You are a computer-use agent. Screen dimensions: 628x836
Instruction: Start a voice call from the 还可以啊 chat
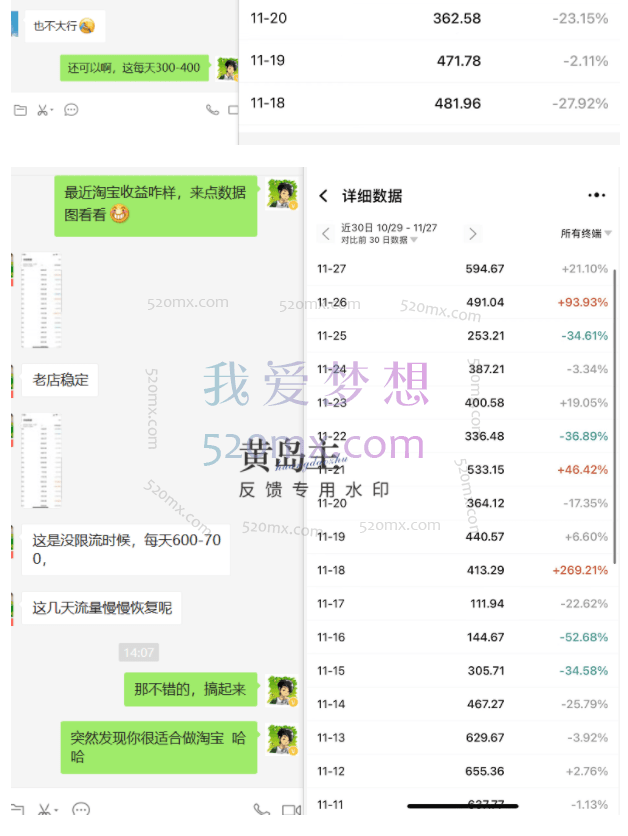point(212,110)
